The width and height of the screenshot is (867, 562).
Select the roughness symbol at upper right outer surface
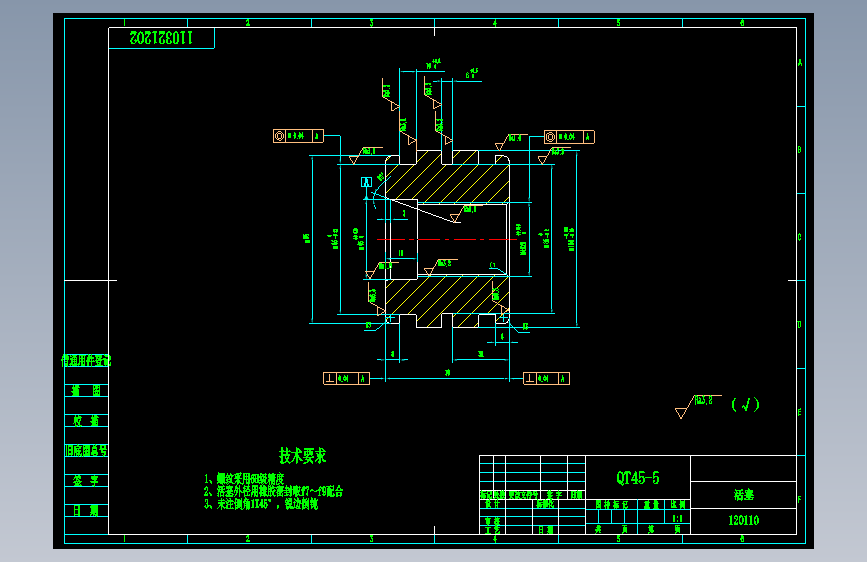point(509,142)
